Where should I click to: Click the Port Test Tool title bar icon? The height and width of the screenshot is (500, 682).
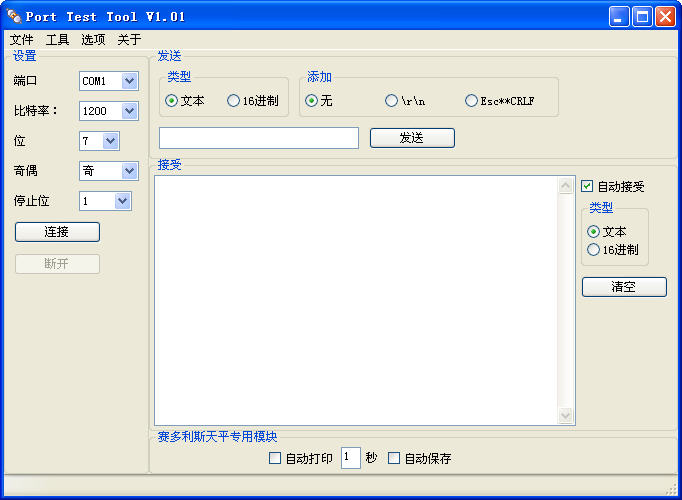[14, 16]
